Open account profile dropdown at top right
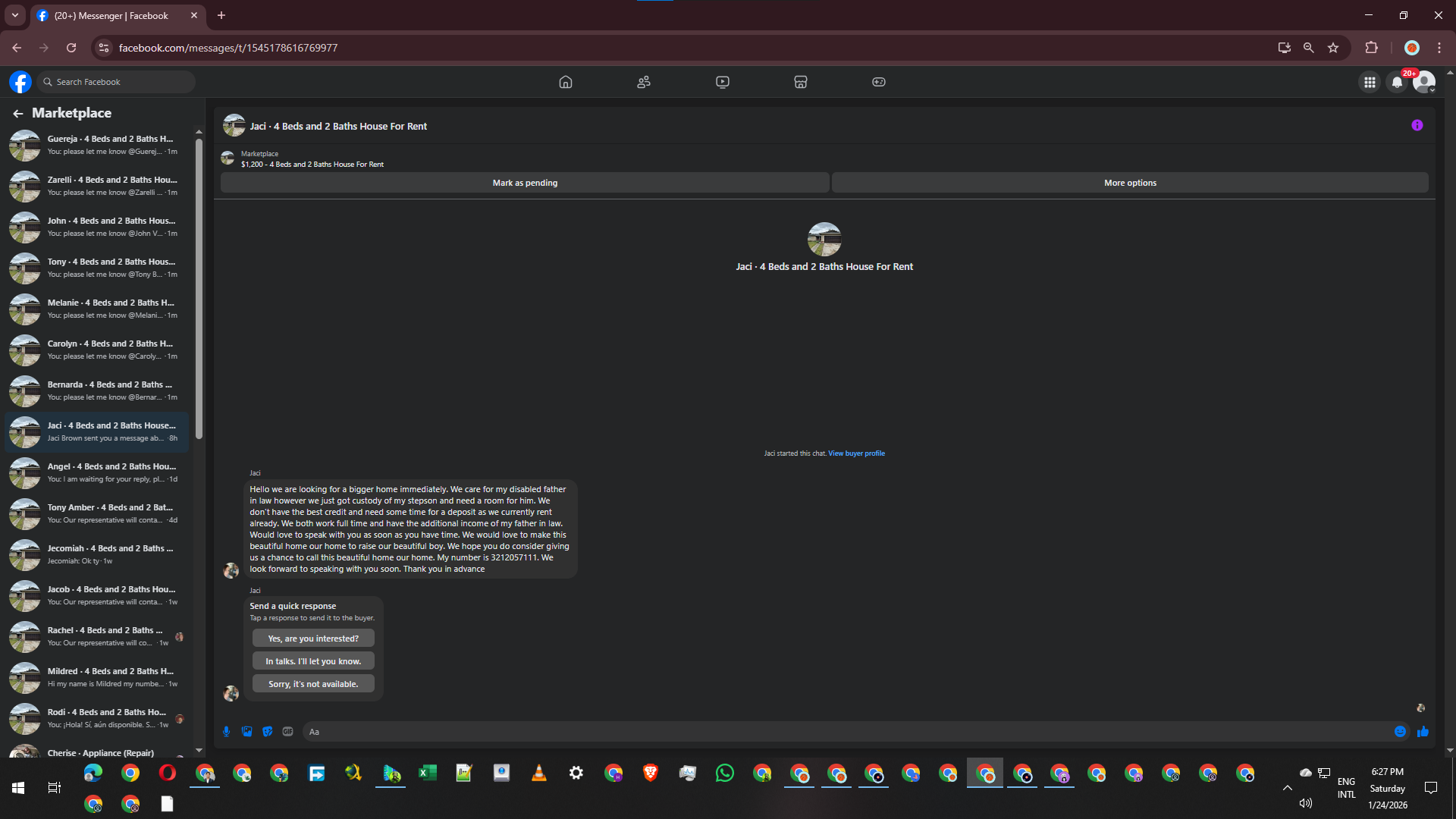Screen dimensions: 1456x819 click(x=1424, y=82)
